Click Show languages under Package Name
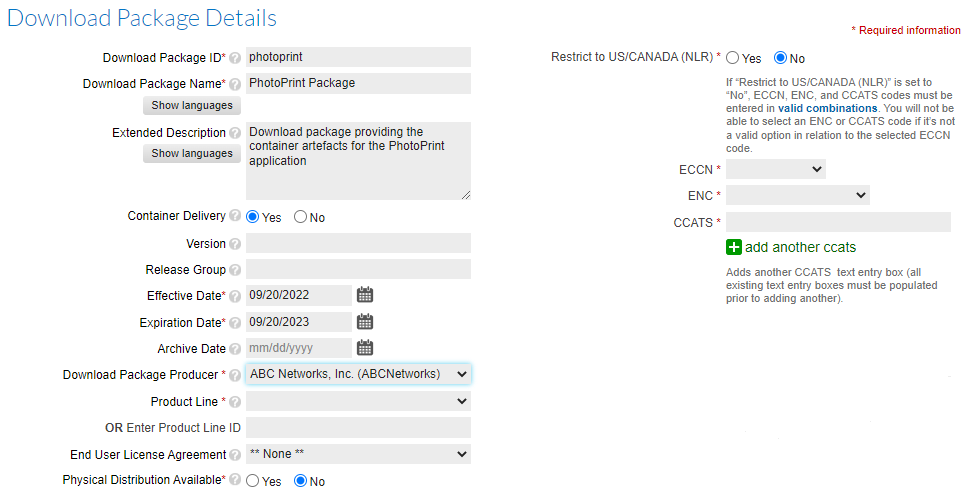This screenshot has height=494, width=967. tap(192, 105)
